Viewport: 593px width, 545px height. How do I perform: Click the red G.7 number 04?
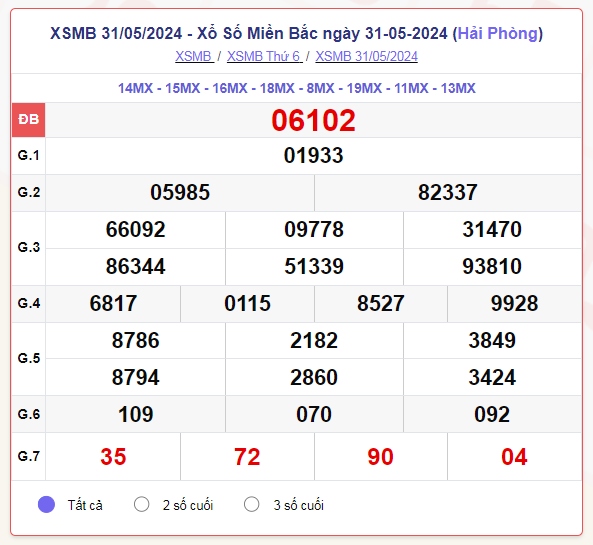click(514, 456)
